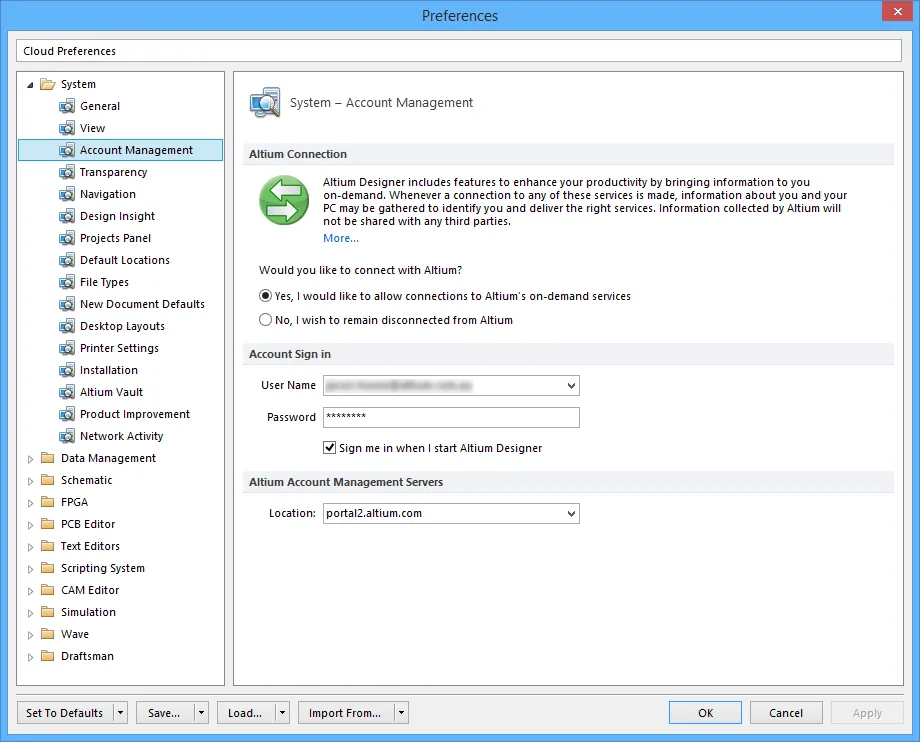Viewport: 920px width, 742px height.
Task: Click the Projects Panel page icon
Action: coord(67,238)
